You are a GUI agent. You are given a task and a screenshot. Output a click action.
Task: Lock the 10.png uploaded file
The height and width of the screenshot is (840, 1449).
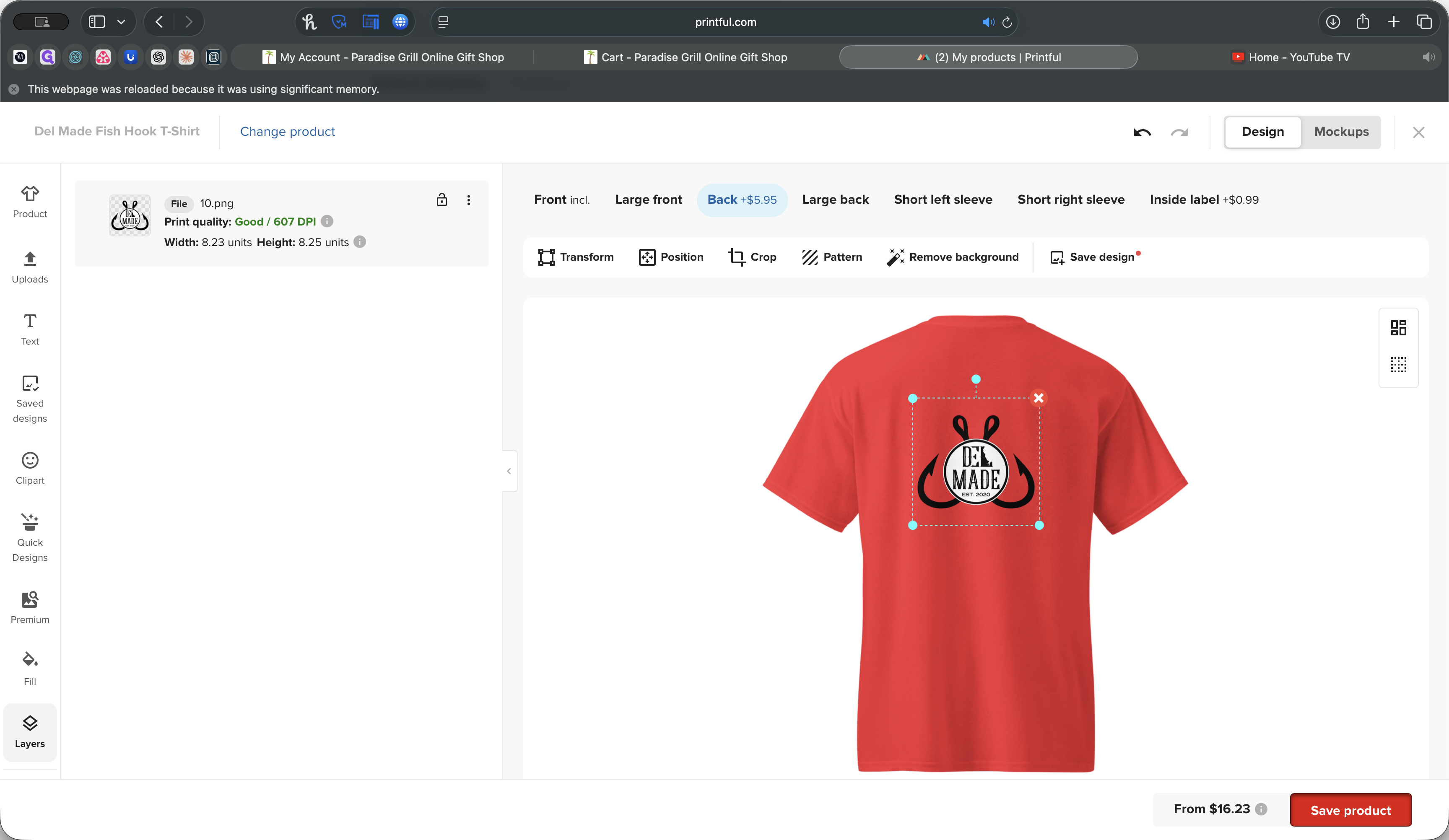(x=441, y=200)
